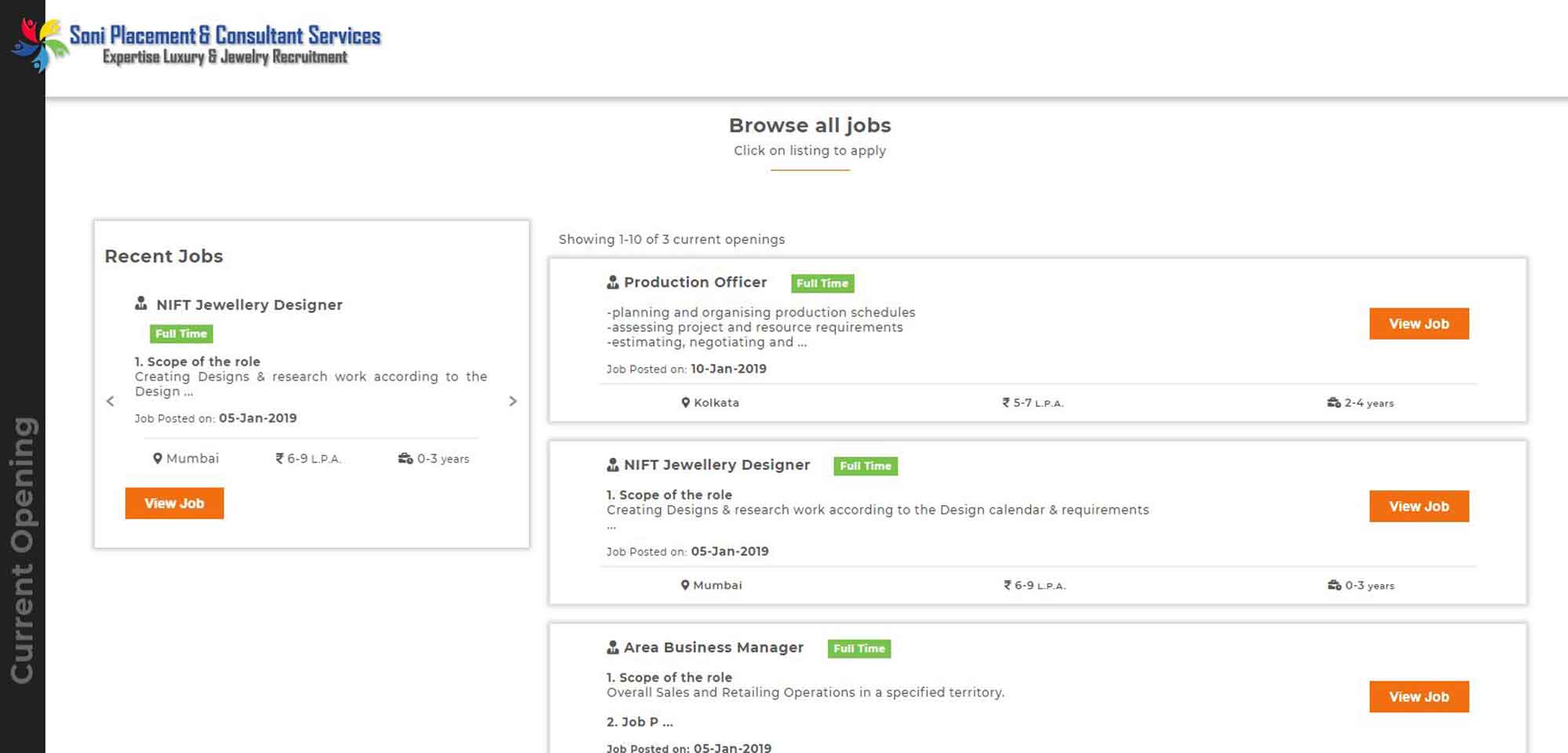
Task: Click rupee icon next to 5-7 L.P.A.
Action: click(1006, 402)
